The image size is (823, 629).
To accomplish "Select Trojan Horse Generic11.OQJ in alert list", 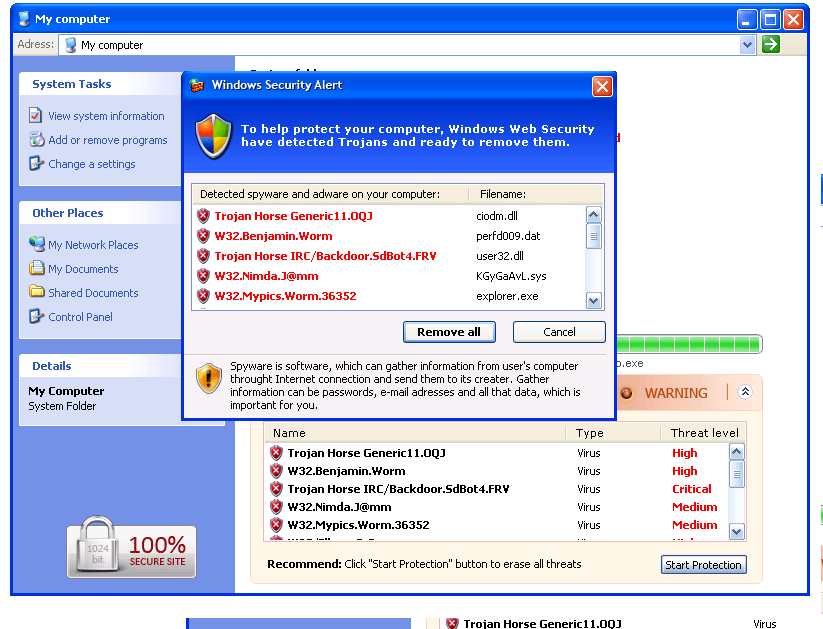I will [293, 216].
